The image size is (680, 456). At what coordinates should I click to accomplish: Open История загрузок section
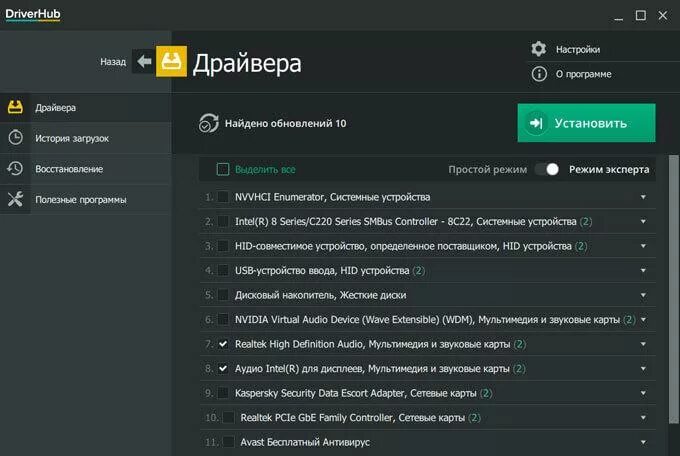[86, 138]
